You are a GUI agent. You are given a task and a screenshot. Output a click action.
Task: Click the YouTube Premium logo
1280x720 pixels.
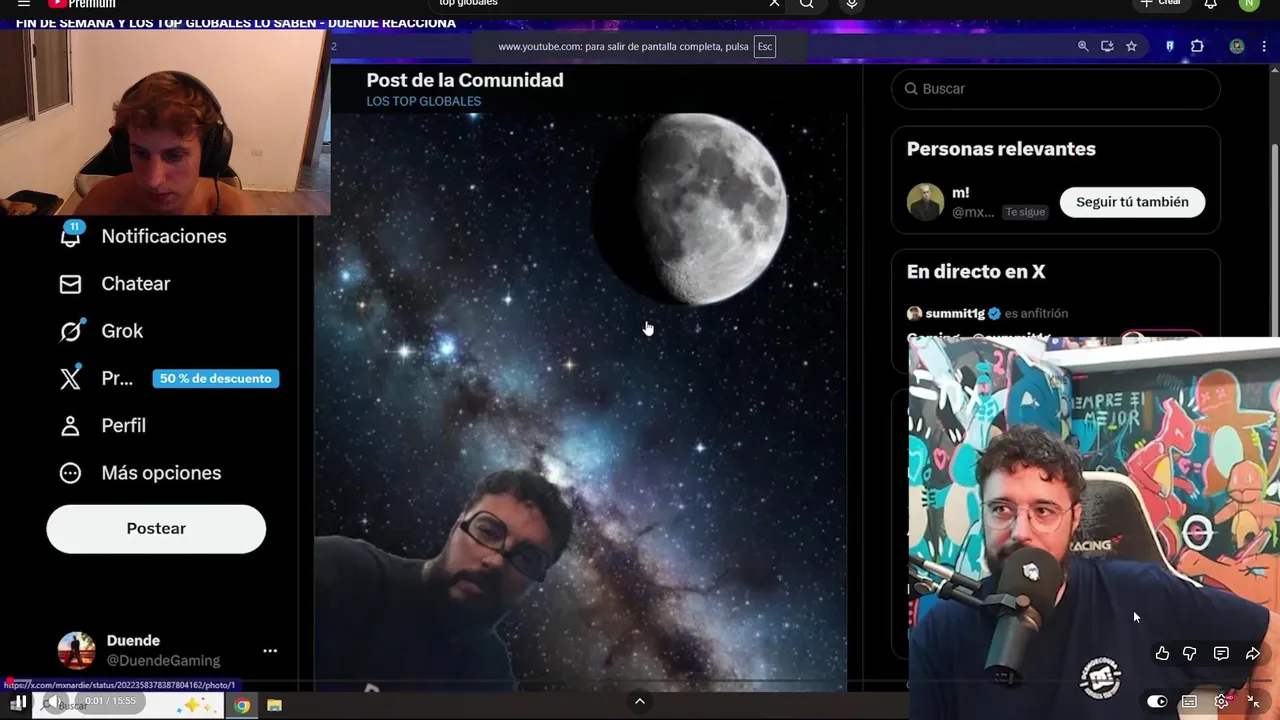click(82, 4)
